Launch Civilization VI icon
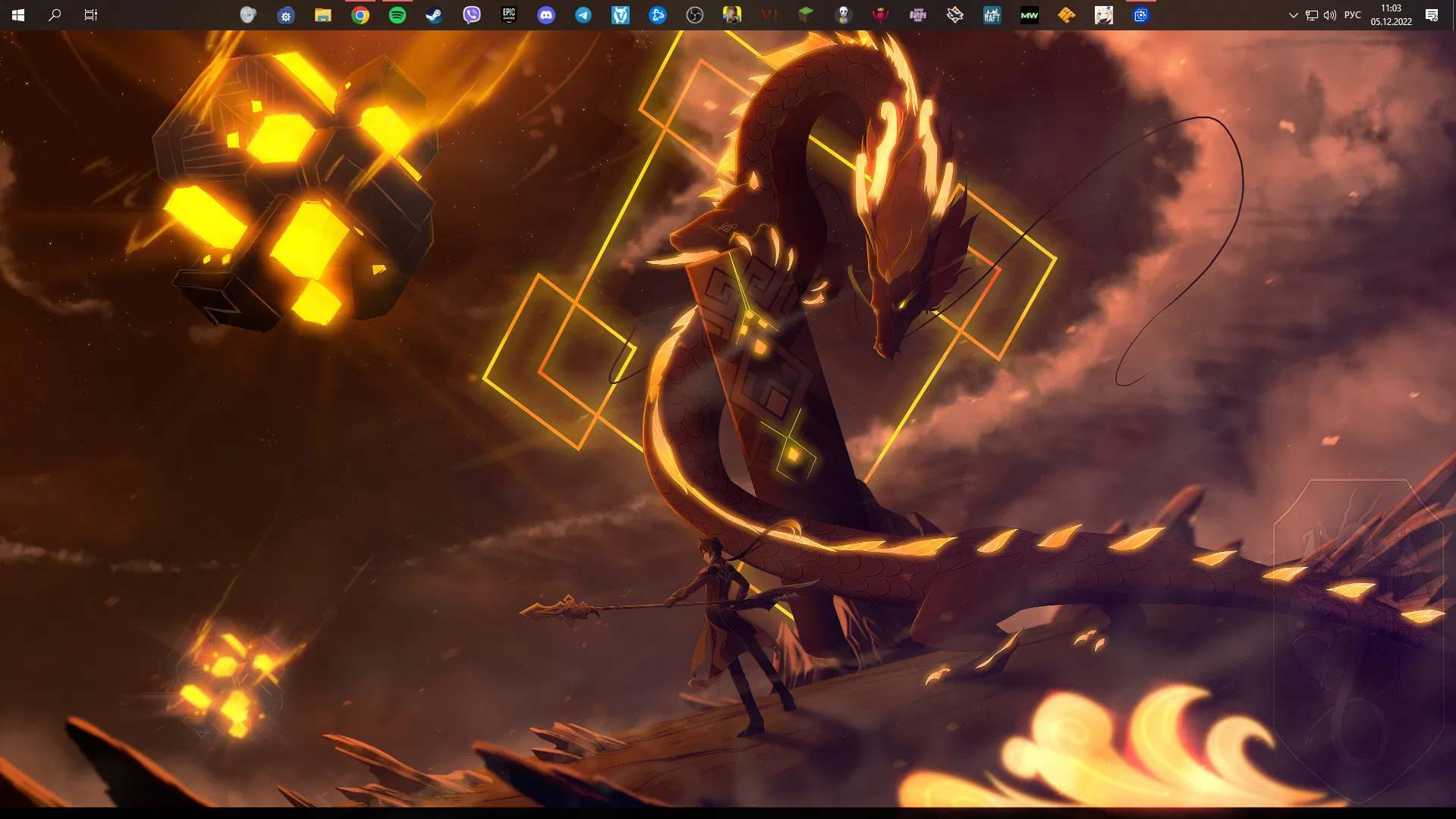Image resolution: width=1456 pixels, height=819 pixels. (x=769, y=15)
